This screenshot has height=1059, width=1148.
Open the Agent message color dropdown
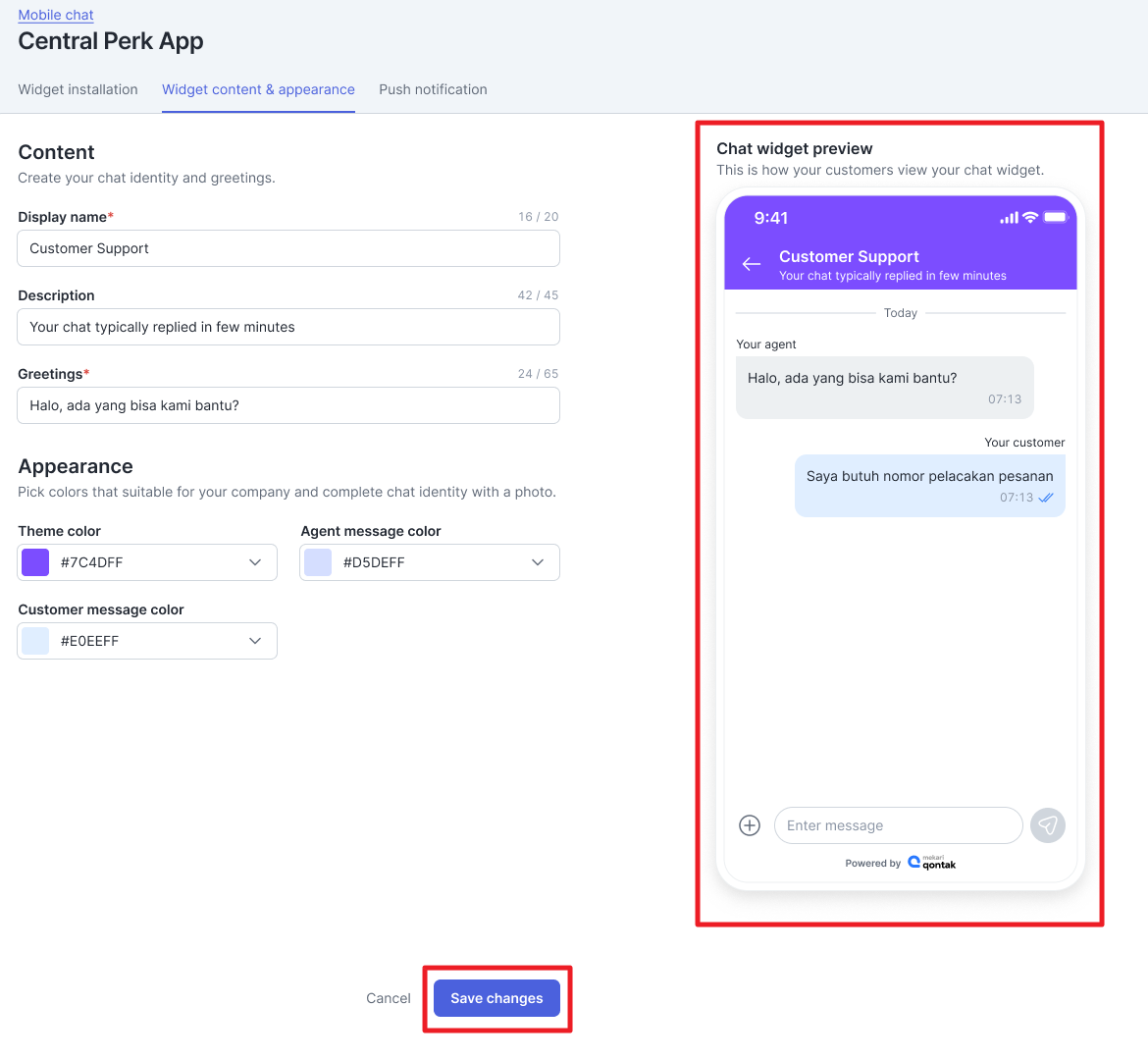pyautogui.click(x=537, y=562)
